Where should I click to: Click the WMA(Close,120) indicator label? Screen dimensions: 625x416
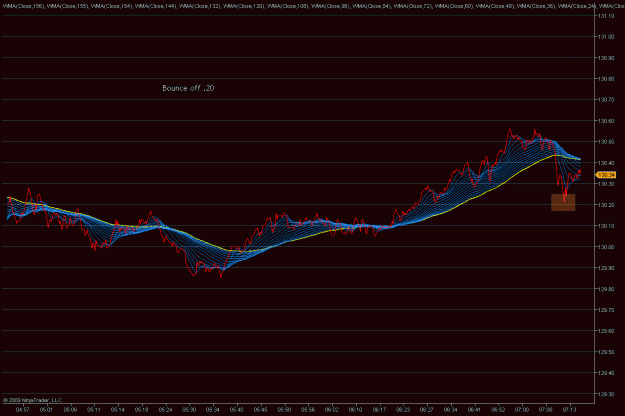(x=244, y=6)
